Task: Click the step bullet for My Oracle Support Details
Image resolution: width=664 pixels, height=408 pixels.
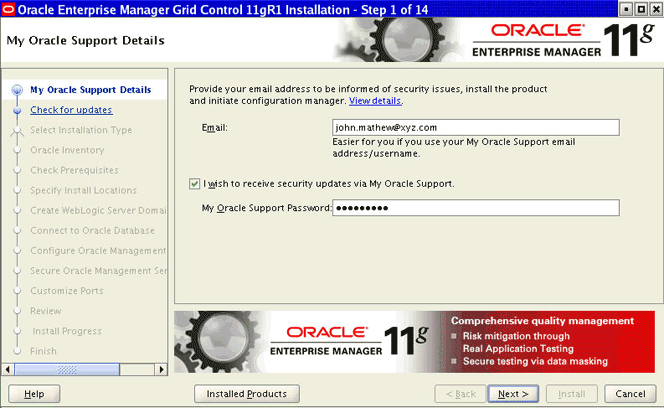Action: [17, 90]
